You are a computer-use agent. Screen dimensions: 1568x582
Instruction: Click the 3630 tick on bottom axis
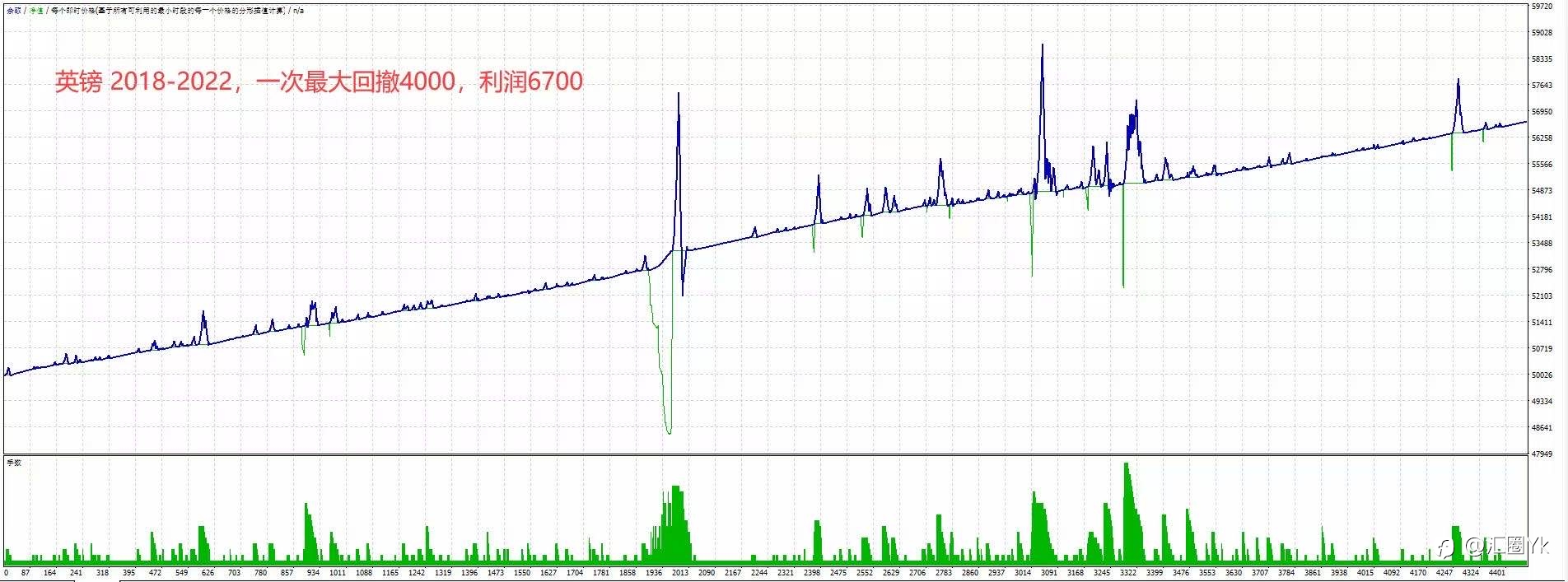1234,573
